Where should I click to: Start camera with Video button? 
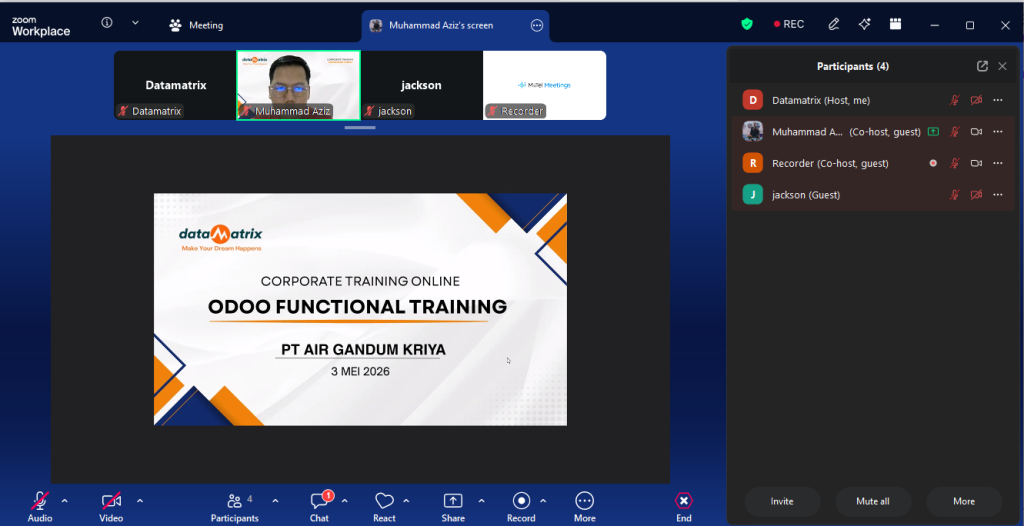[x=111, y=508]
